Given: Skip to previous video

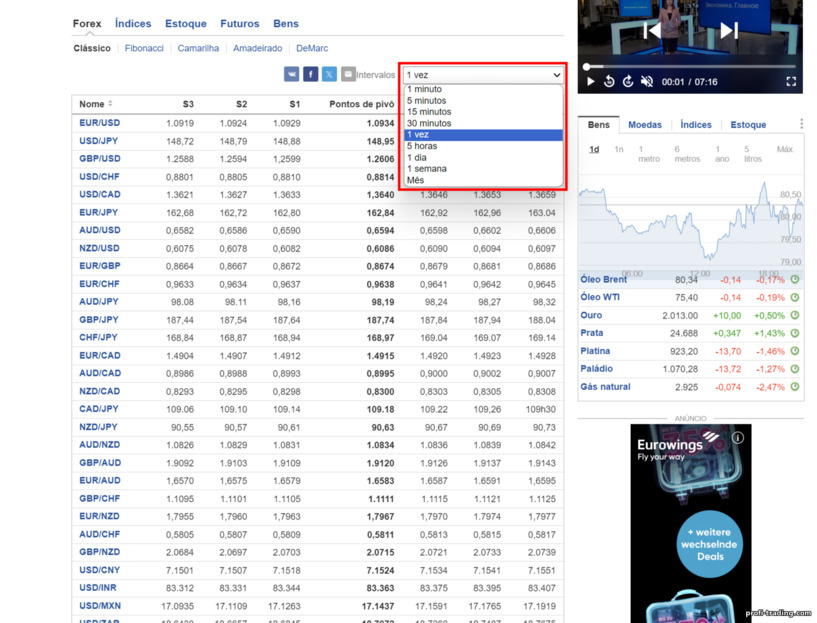Looking at the screenshot, I should [652, 30].
